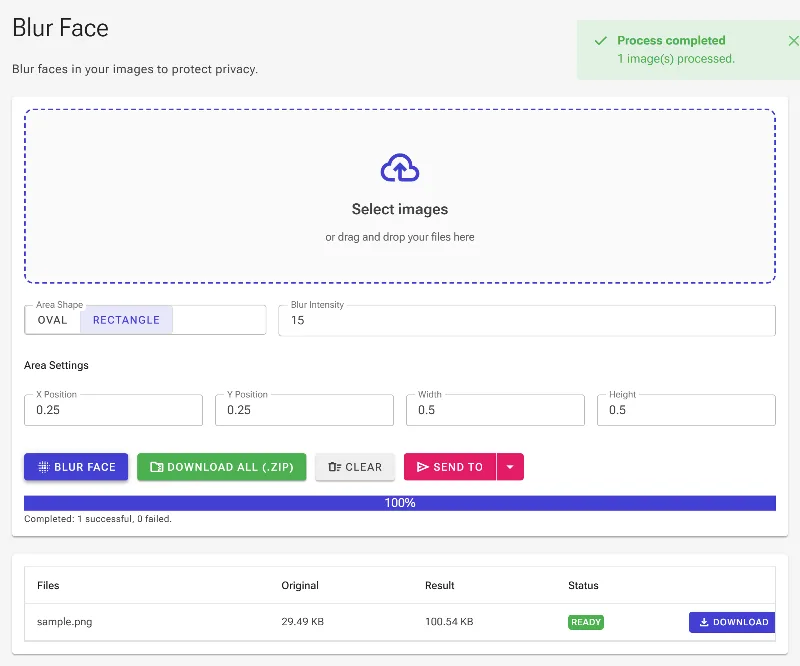Screen dimensions: 800x666
Task: Edit the Blur Intensity field
Action: (x=527, y=320)
